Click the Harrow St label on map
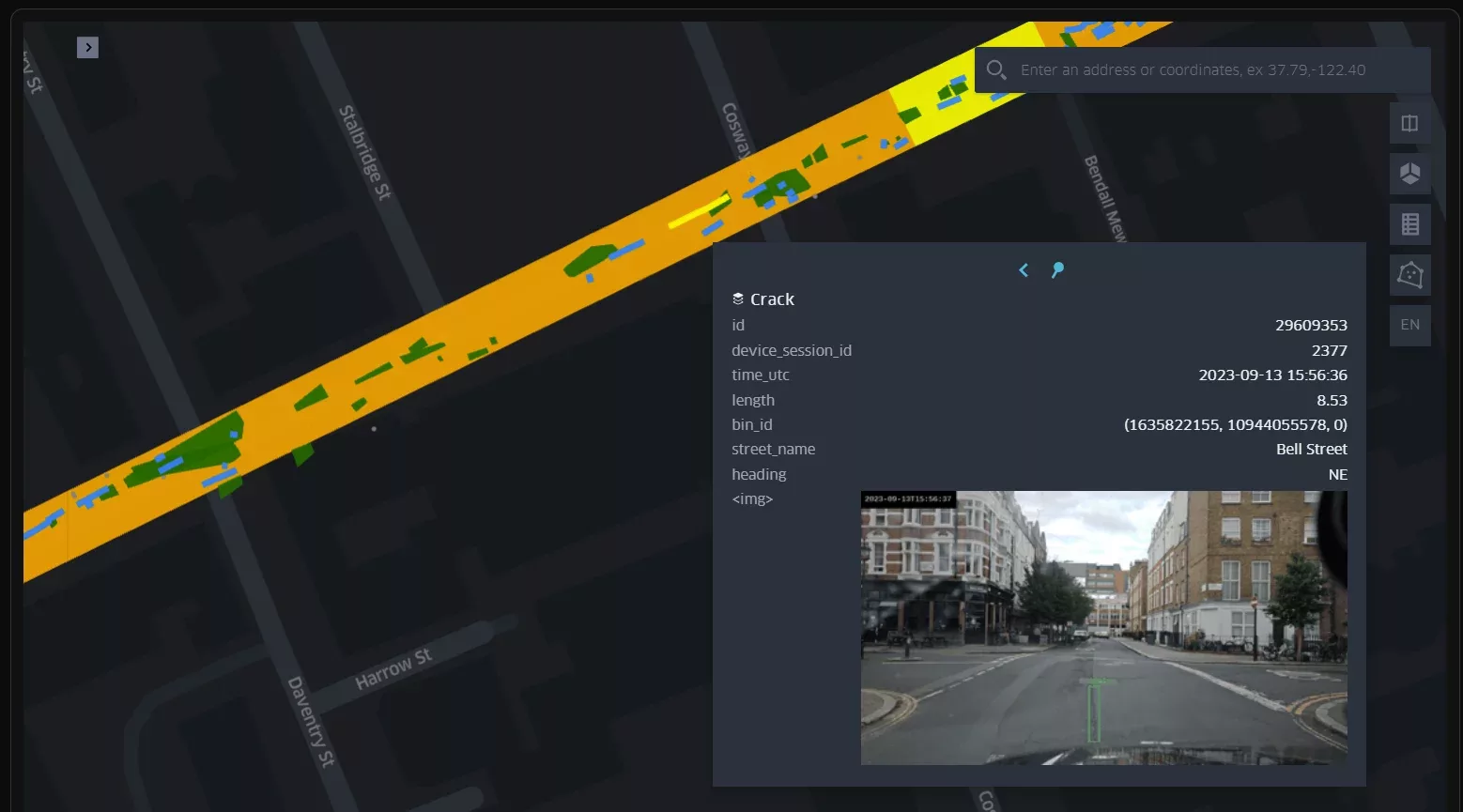The height and width of the screenshot is (812, 1463). 393,668
